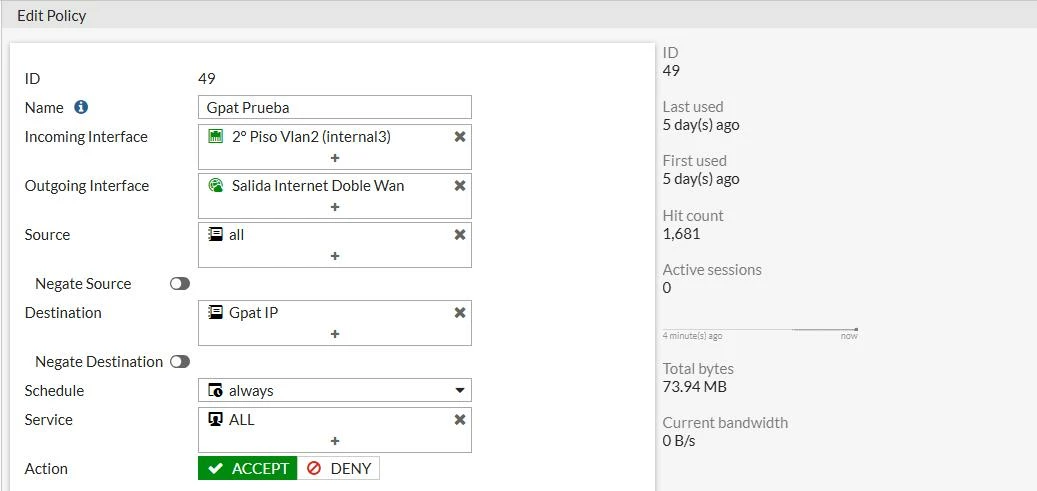Remove 2° Piso Vlan2 incoming interface

click(460, 137)
